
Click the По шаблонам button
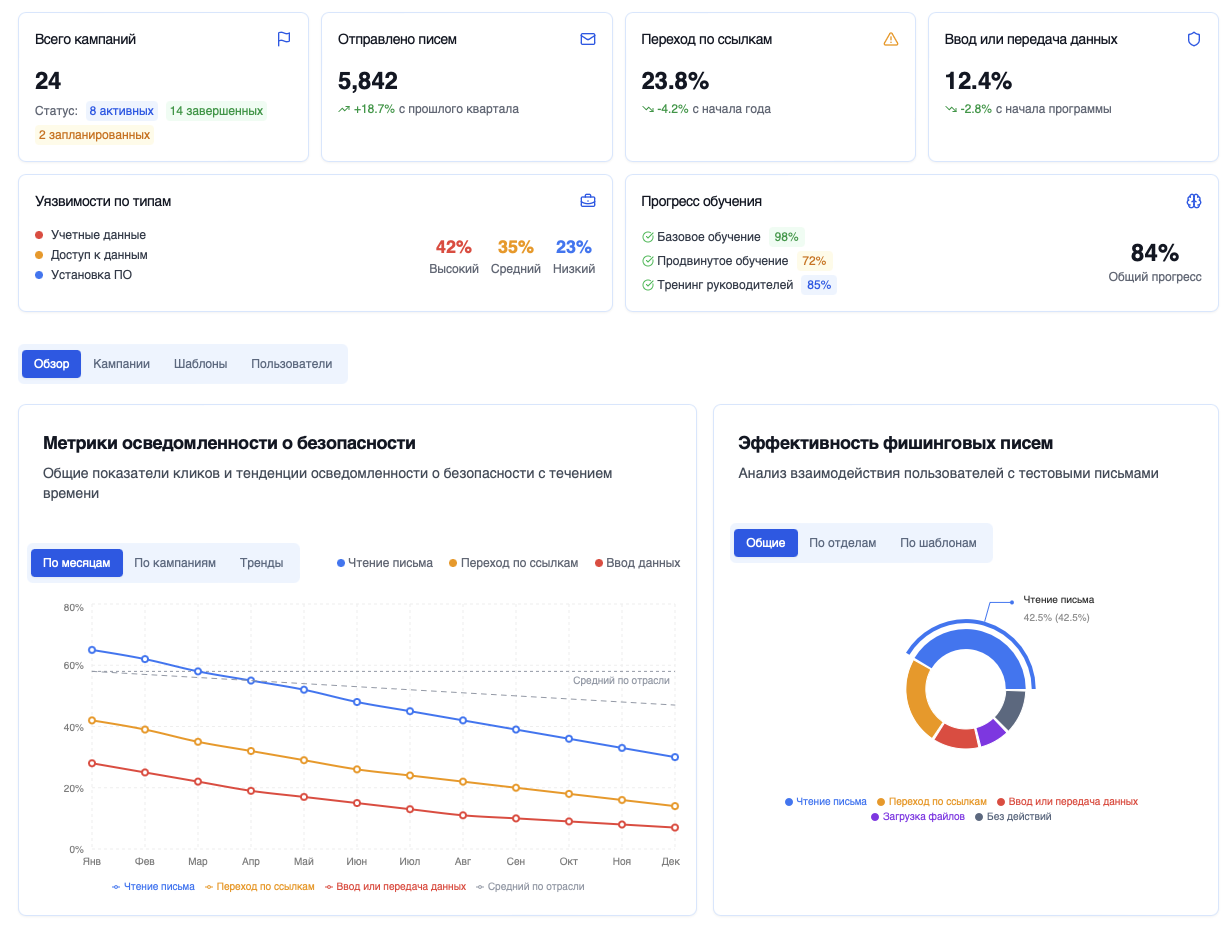(938, 543)
